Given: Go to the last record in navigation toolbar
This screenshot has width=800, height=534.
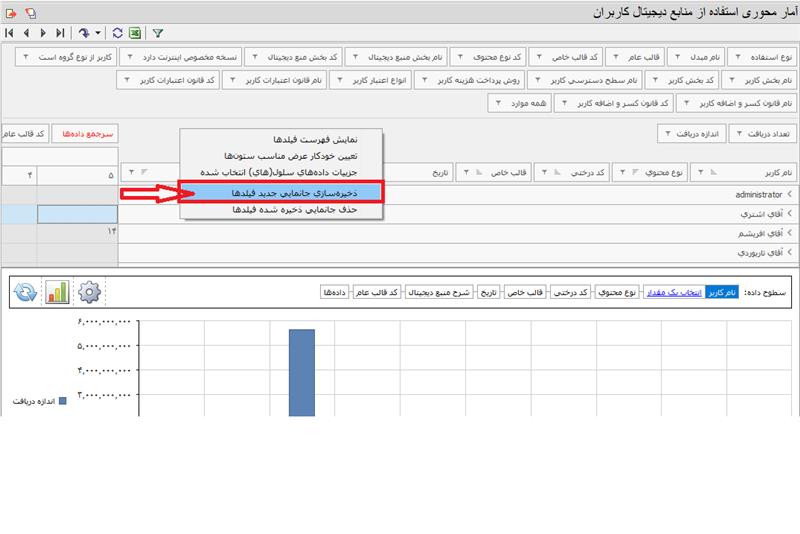Looking at the screenshot, I should pyautogui.click(x=59, y=33).
